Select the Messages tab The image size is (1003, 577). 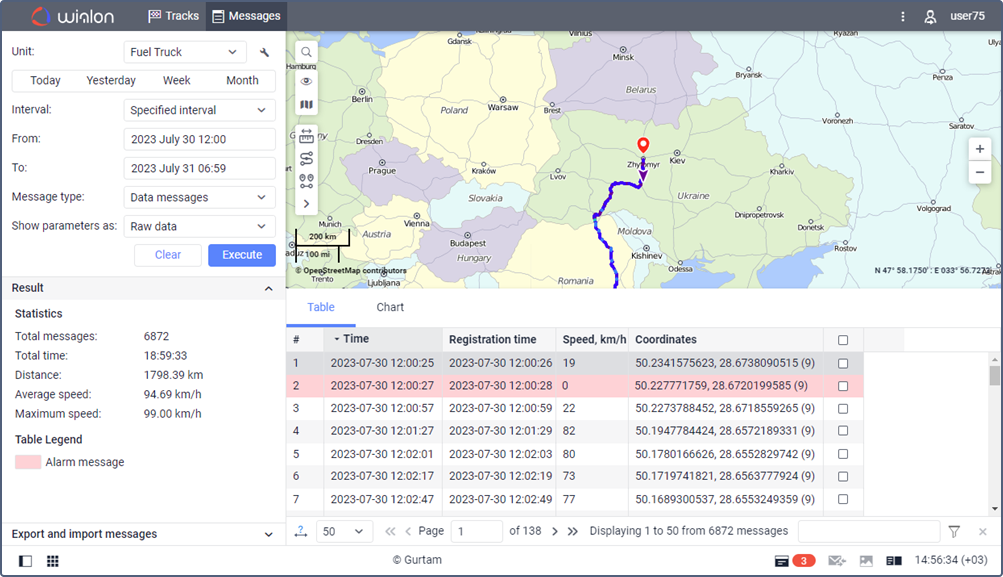[246, 16]
